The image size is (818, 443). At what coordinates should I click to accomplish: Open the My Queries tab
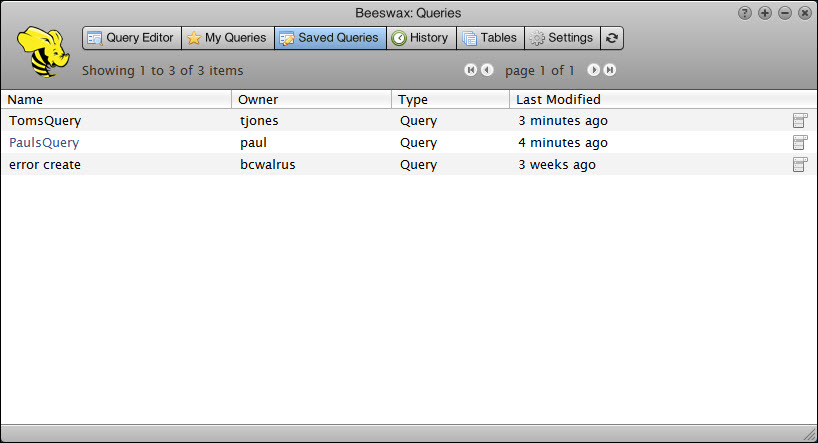(x=227, y=38)
